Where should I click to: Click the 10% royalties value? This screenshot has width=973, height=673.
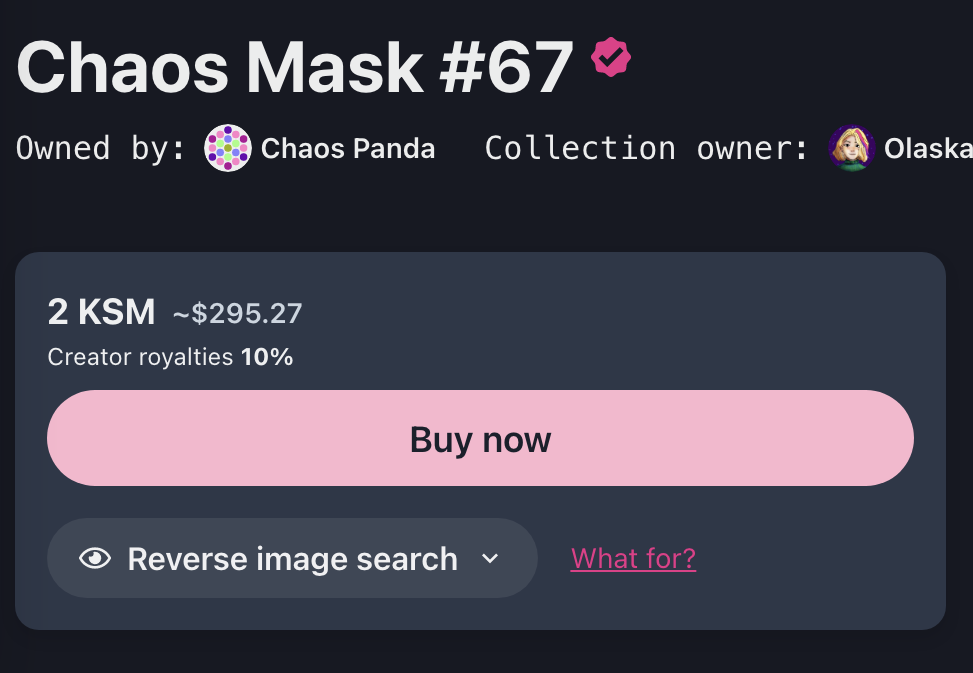pos(267,357)
